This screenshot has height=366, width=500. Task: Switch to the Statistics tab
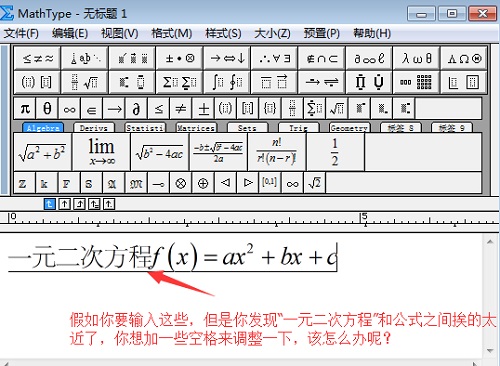145,128
